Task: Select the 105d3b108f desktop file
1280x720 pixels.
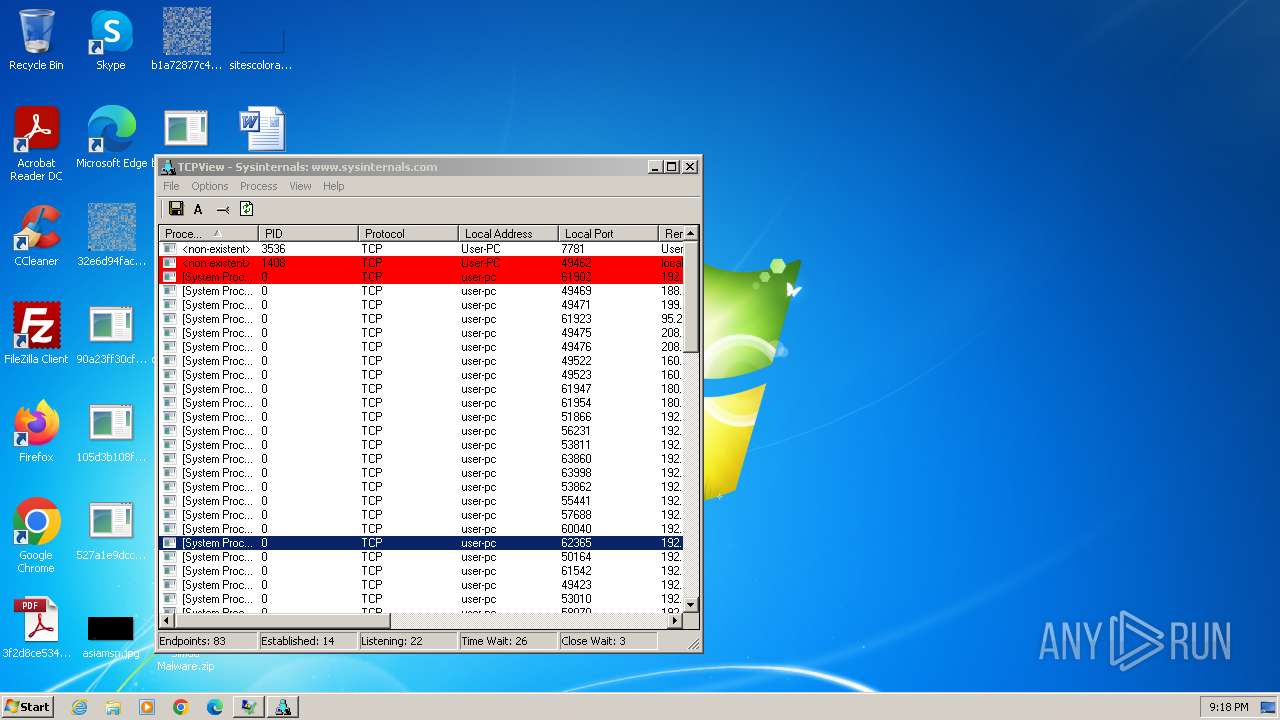Action: pyautogui.click(x=111, y=431)
